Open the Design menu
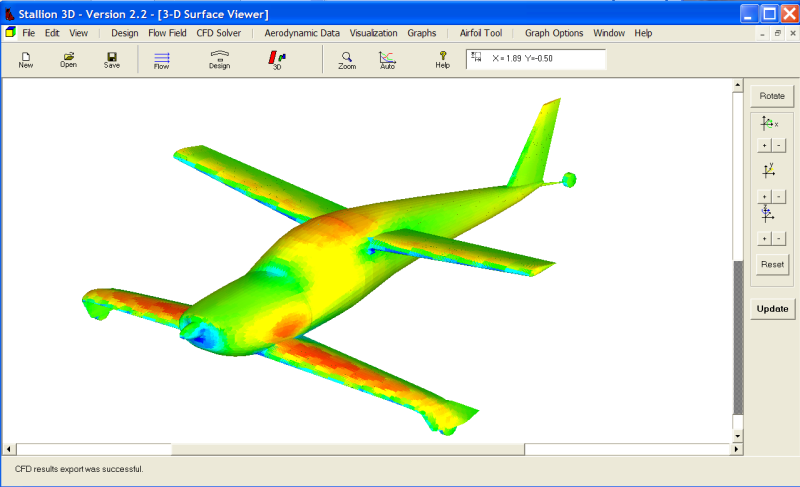This screenshot has height=487, width=800. click(124, 33)
